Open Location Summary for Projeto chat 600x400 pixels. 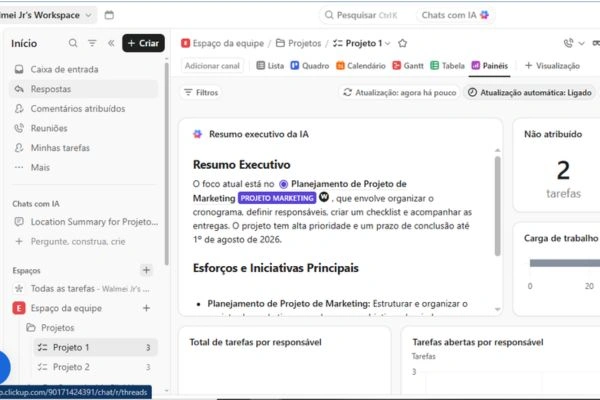[85, 222]
